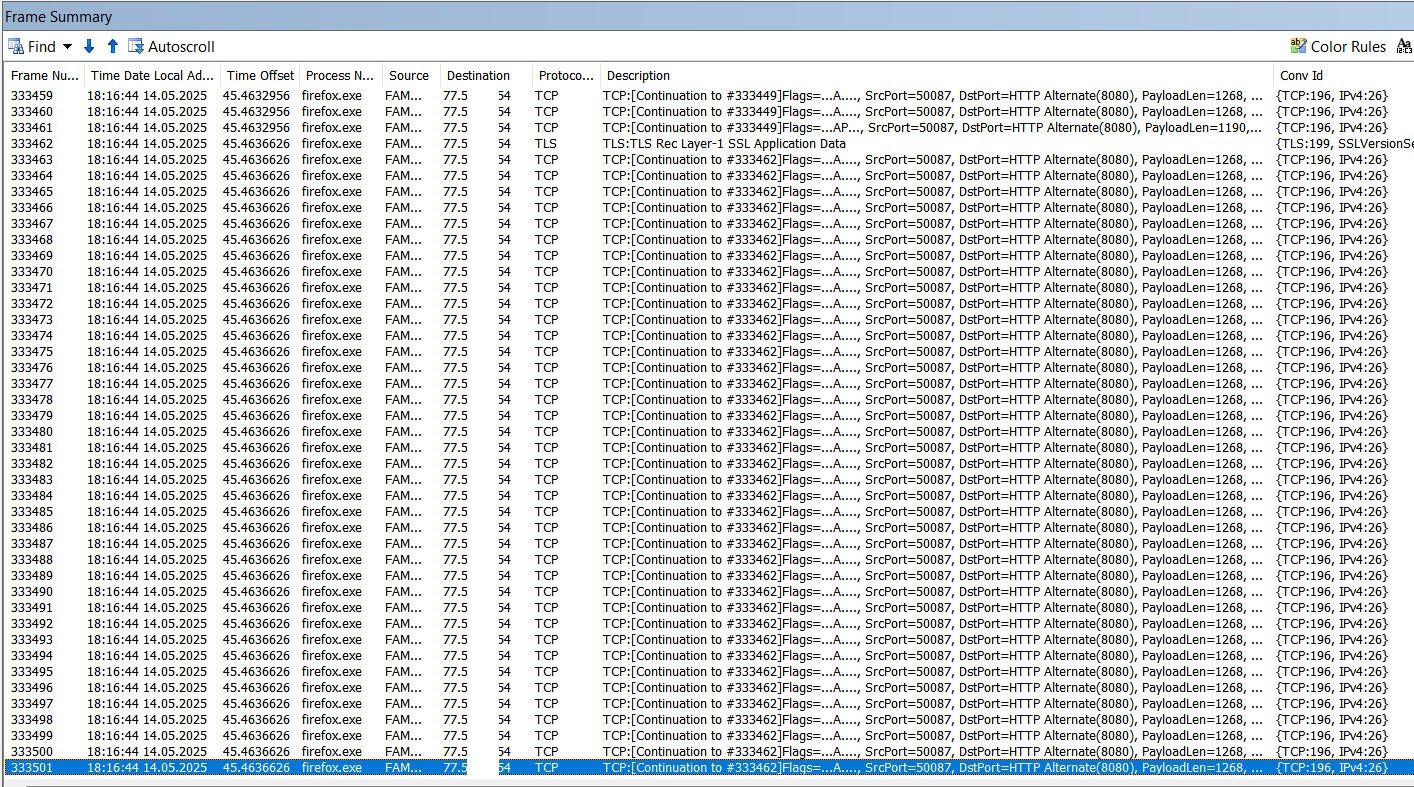The width and height of the screenshot is (1414, 787).
Task: Open Color Rules
Action: point(1338,46)
